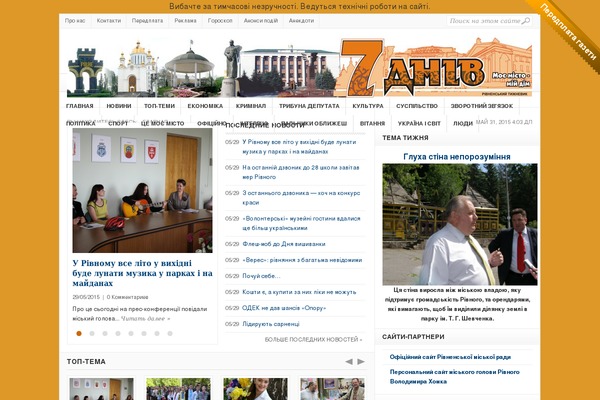
Task: Open the 'Контакти' page
Action: pyautogui.click(x=109, y=21)
